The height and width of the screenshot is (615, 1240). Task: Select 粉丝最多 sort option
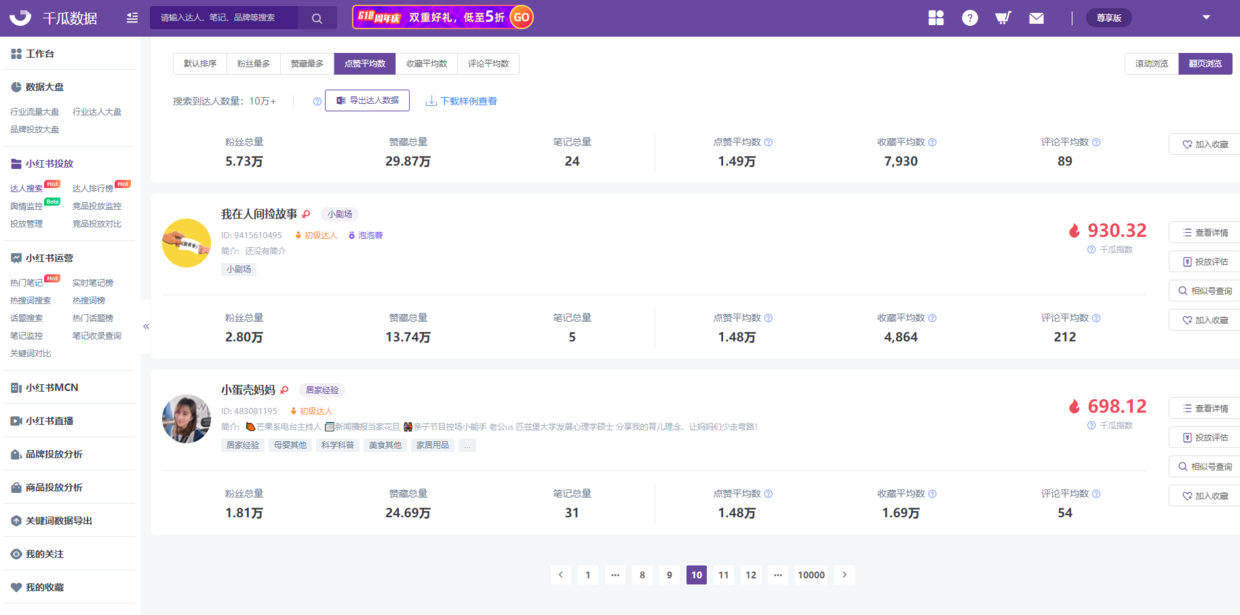click(253, 64)
